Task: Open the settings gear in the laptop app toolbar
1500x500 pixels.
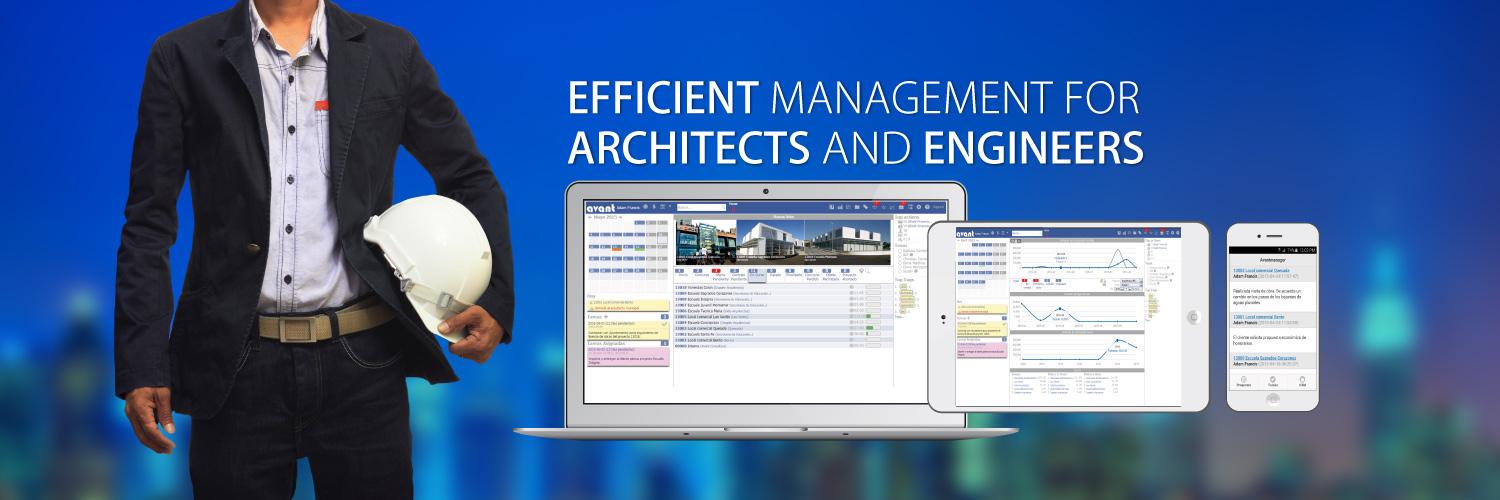Action: tap(919, 207)
